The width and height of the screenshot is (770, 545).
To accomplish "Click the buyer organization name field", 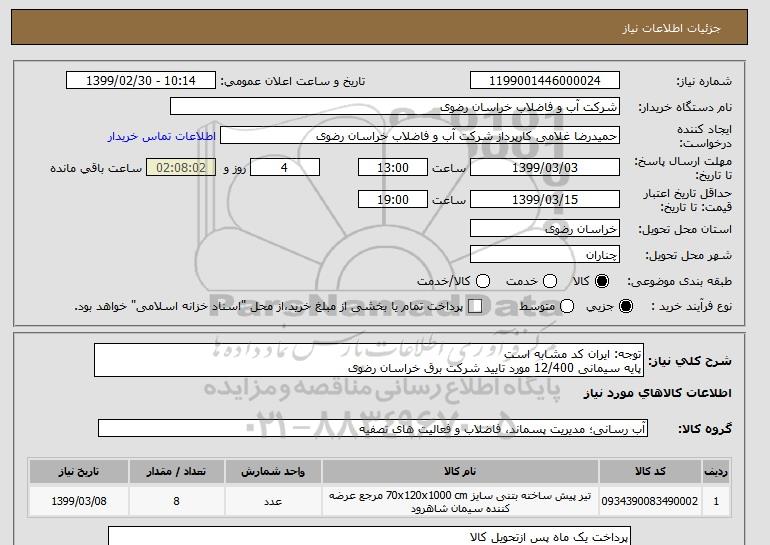I will [395, 107].
